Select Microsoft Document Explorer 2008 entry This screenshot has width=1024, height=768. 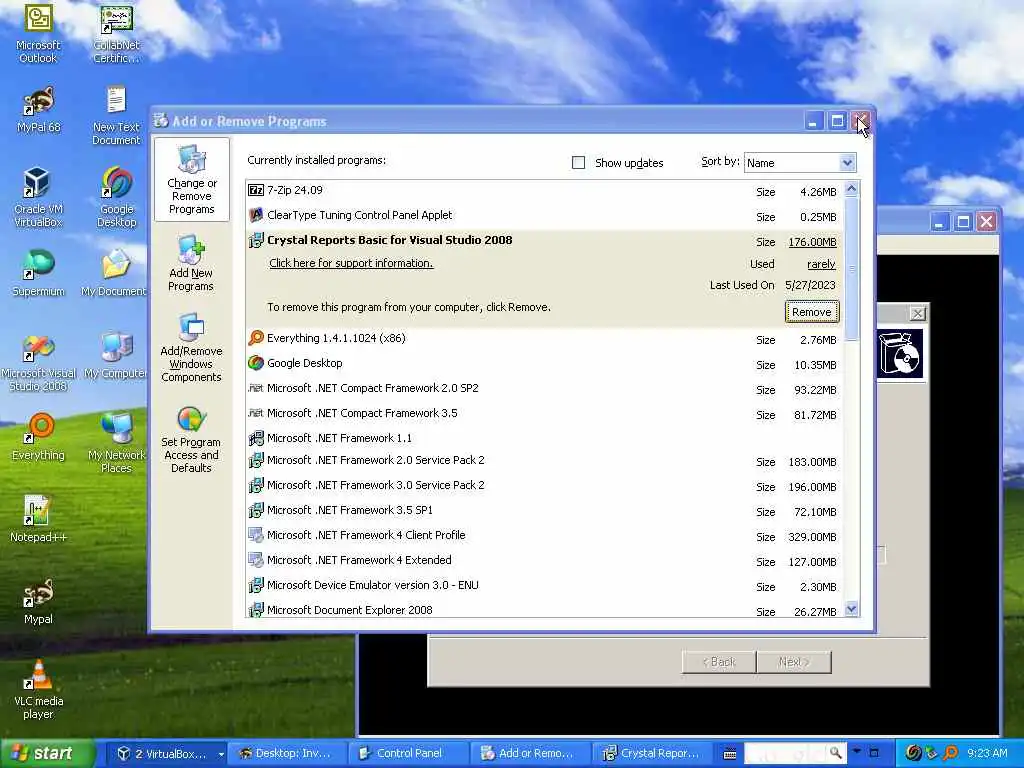tap(545, 609)
